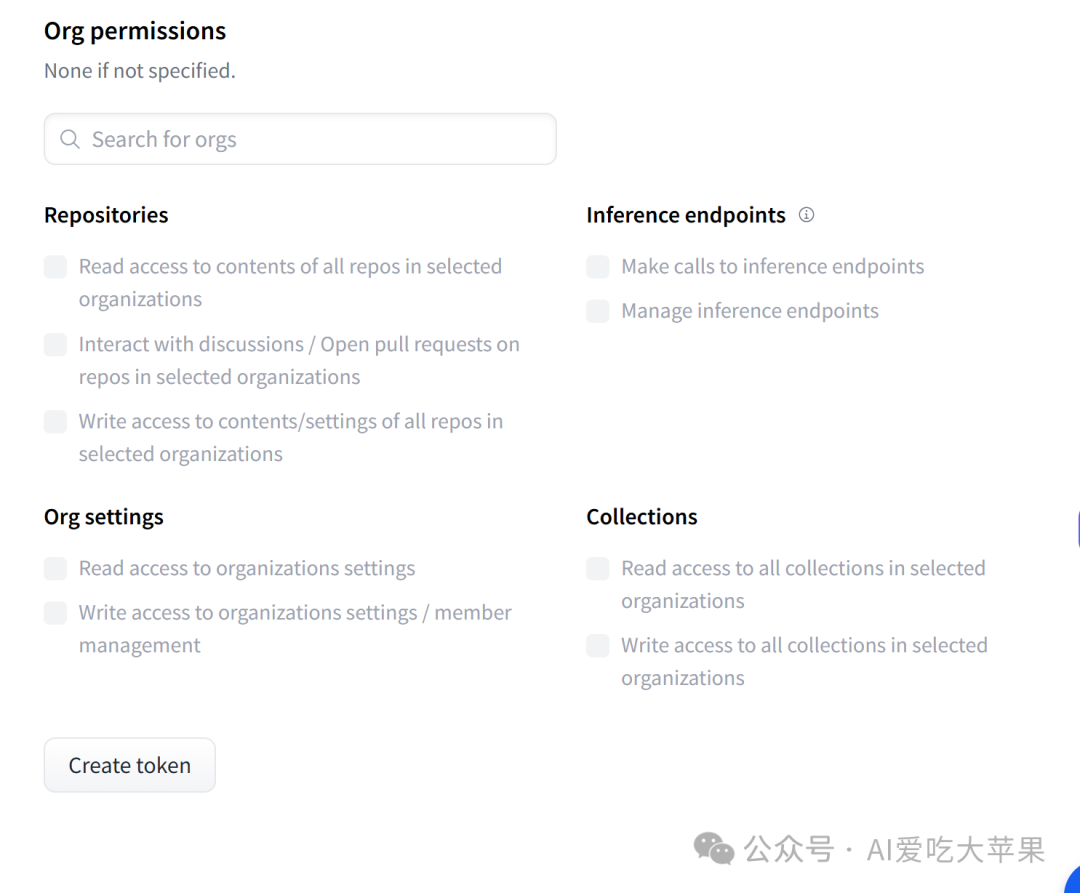Click the Create token button

(129, 765)
